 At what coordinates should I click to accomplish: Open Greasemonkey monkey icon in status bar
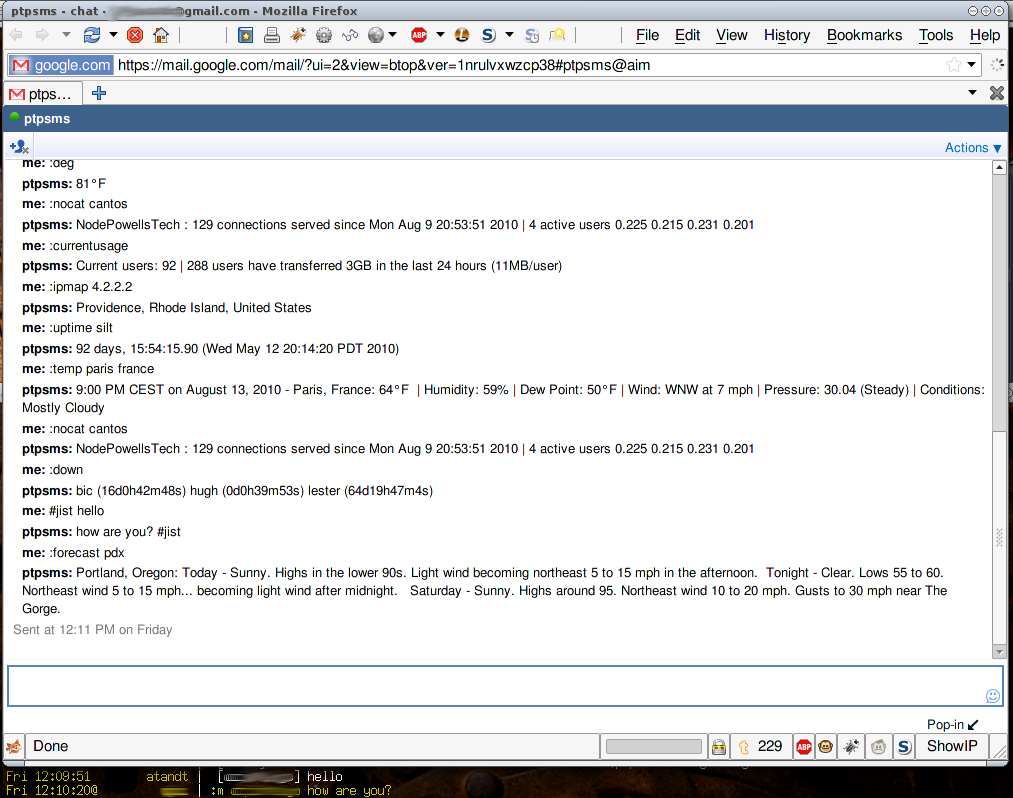826,746
